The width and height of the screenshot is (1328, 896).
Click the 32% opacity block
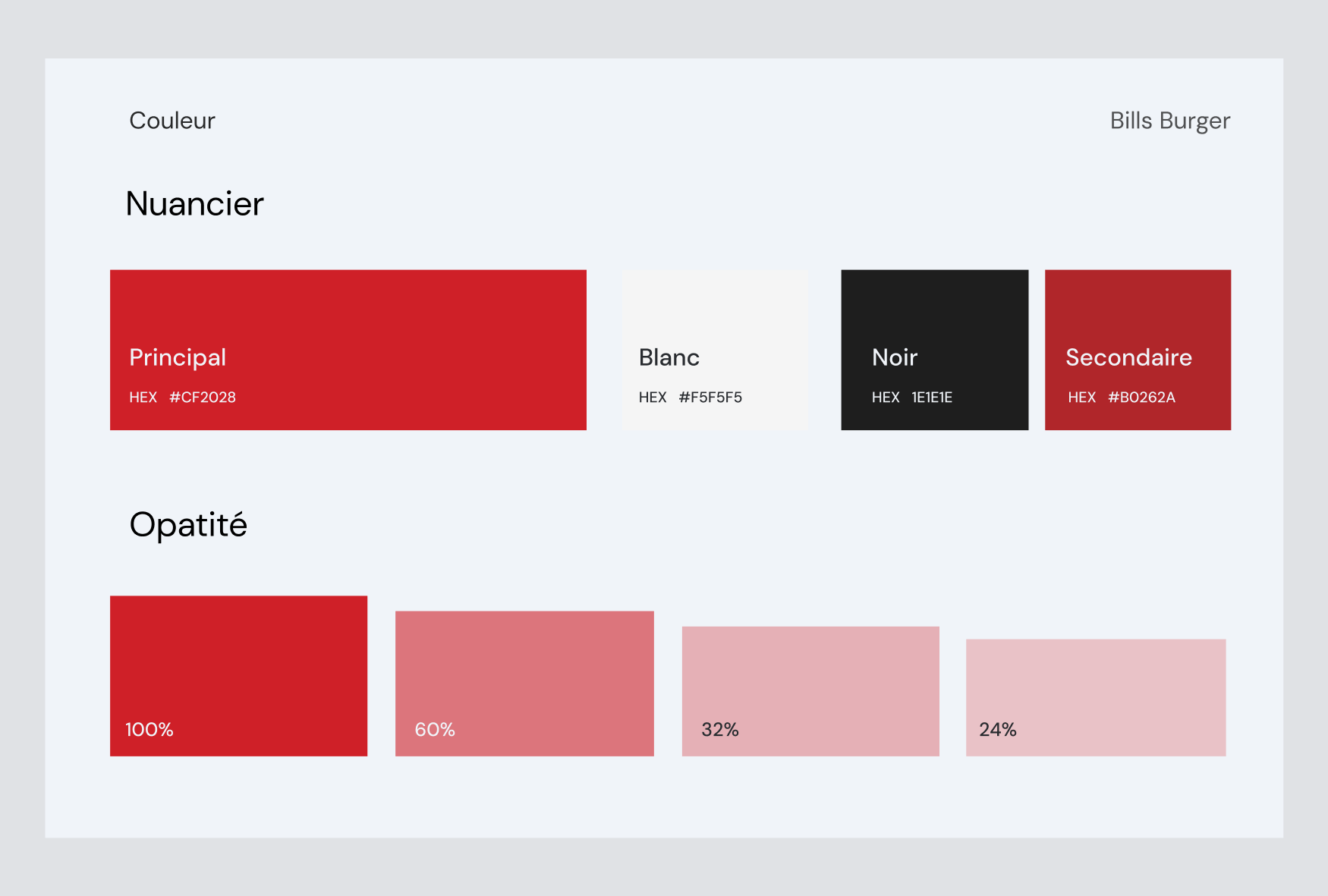click(x=810, y=691)
